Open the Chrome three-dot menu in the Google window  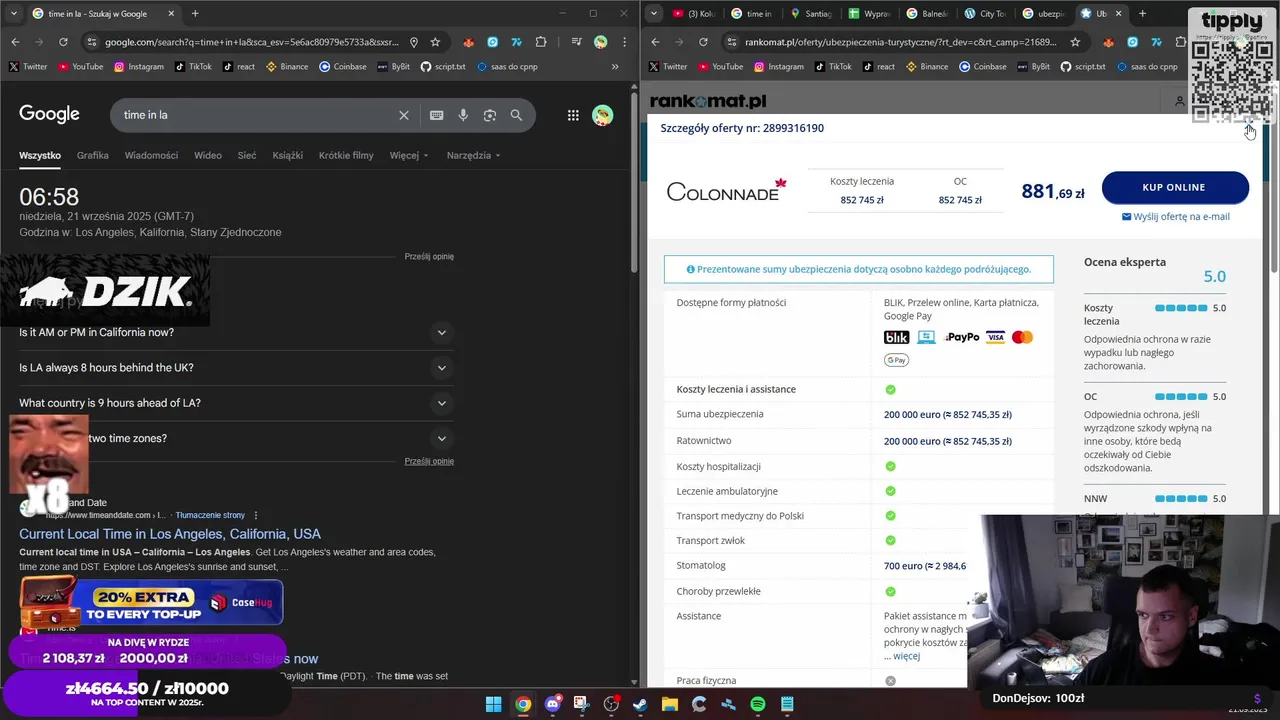pos(623,42)
